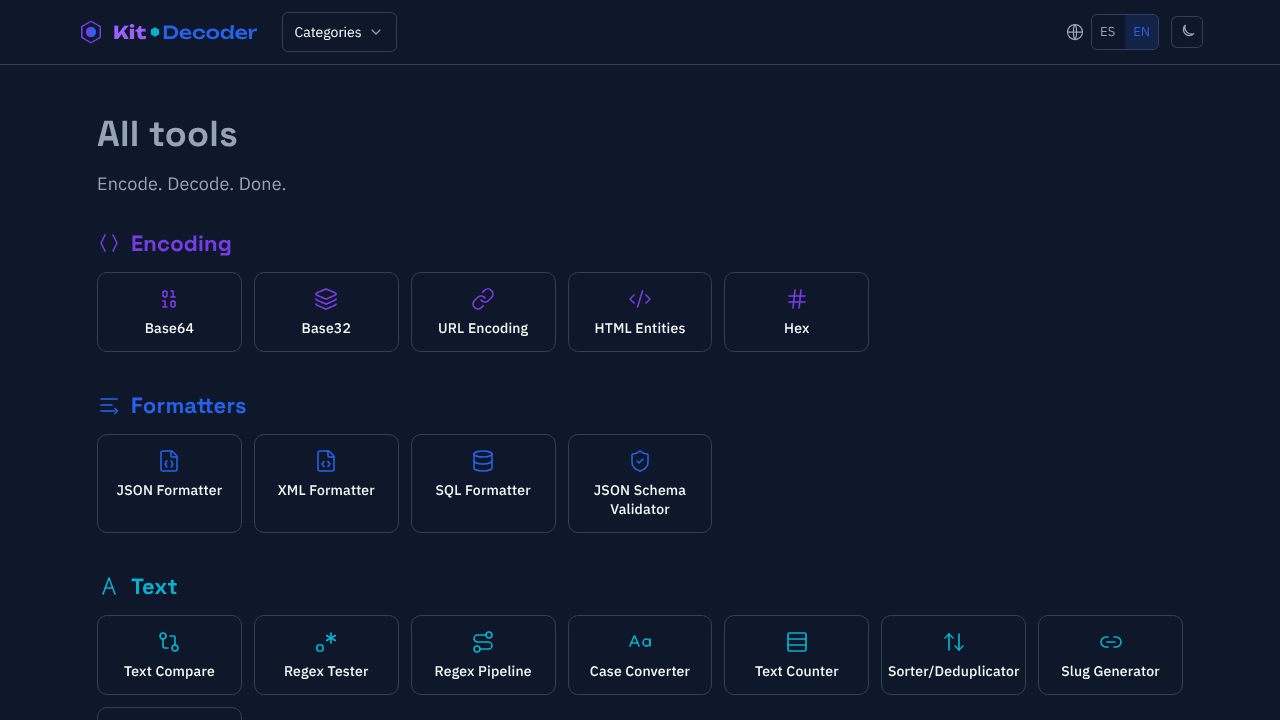
Task: Go to the URL Encoding tool label
Action: click(483, 328)
